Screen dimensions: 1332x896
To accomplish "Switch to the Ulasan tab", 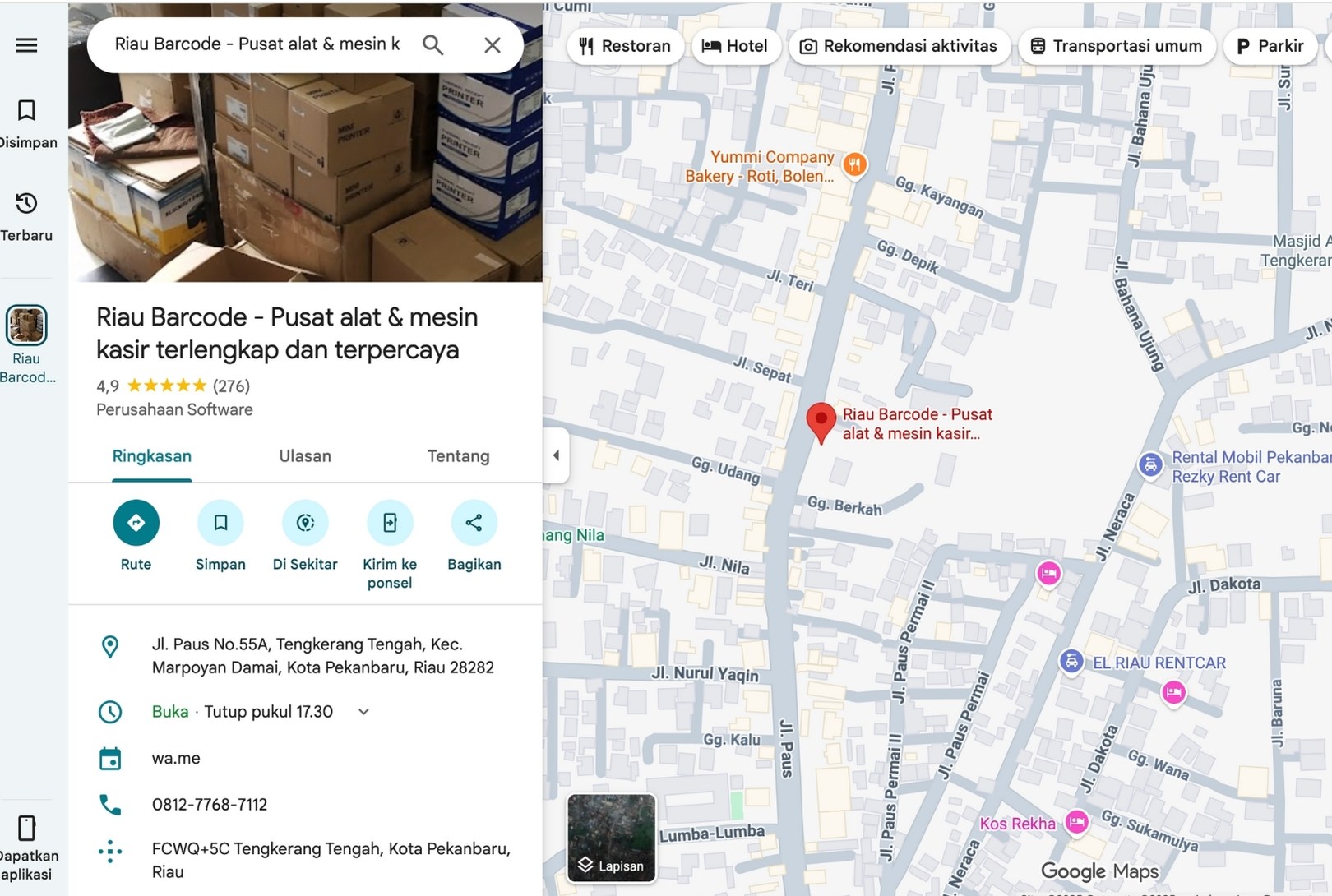I will pyautogui.click(x=305, y=456).
